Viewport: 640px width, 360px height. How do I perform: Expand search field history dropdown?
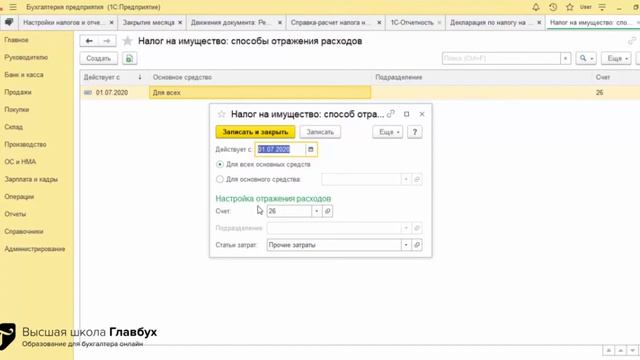[565, 58]
